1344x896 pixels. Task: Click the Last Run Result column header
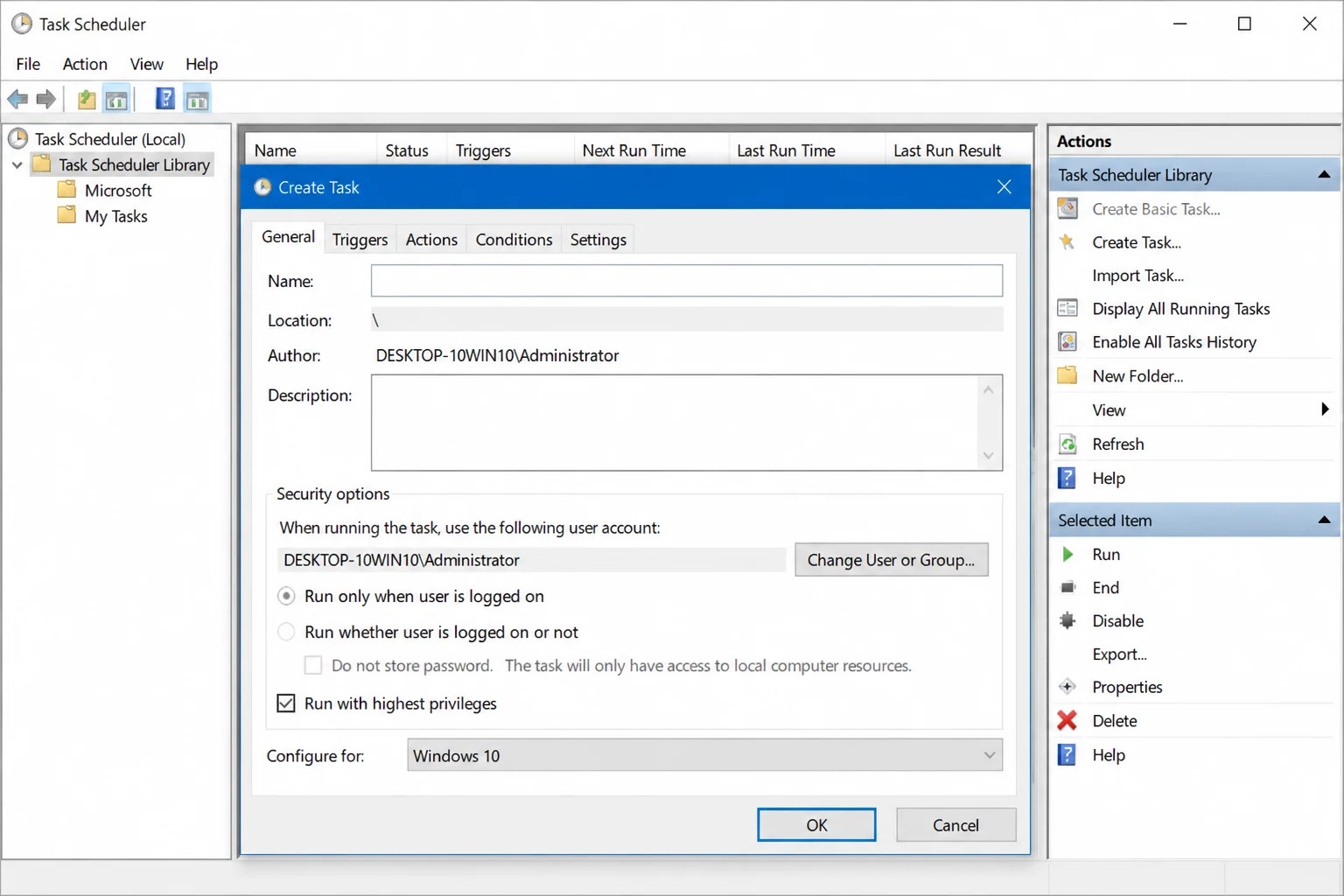(957, 150)
